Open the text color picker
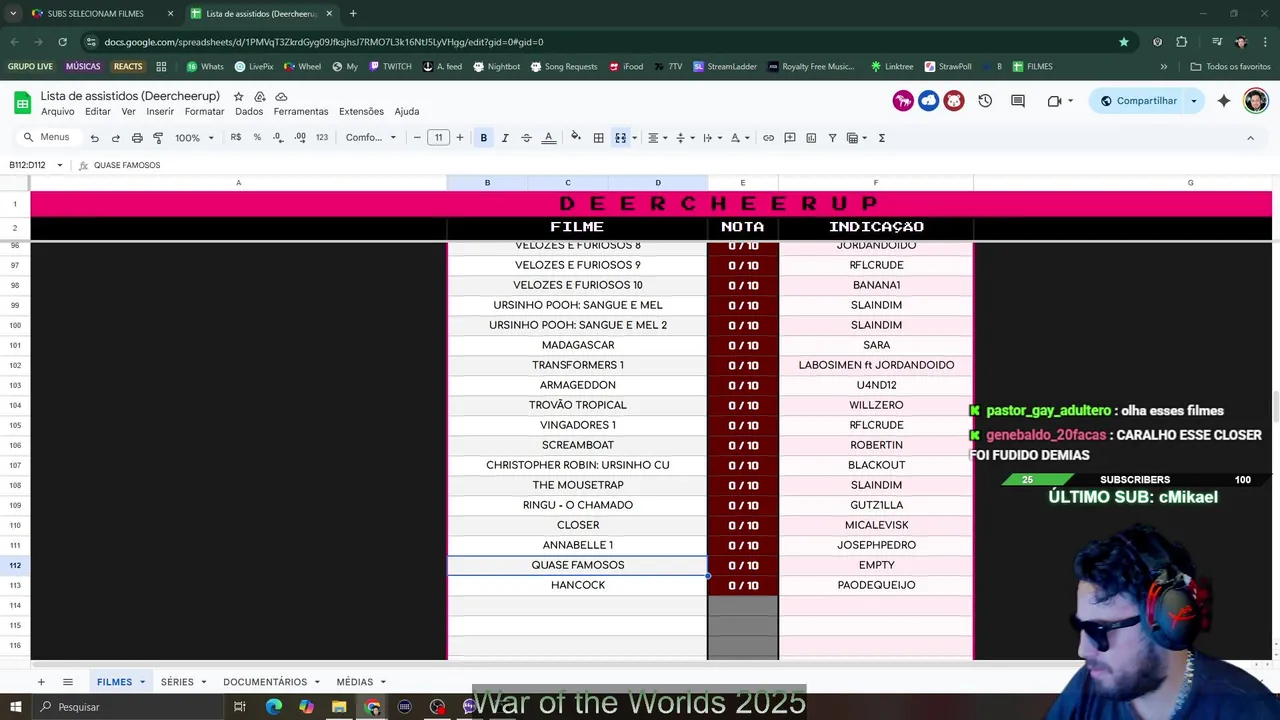This screenshot has height=720, width=1280. click(x=548, y=138)
